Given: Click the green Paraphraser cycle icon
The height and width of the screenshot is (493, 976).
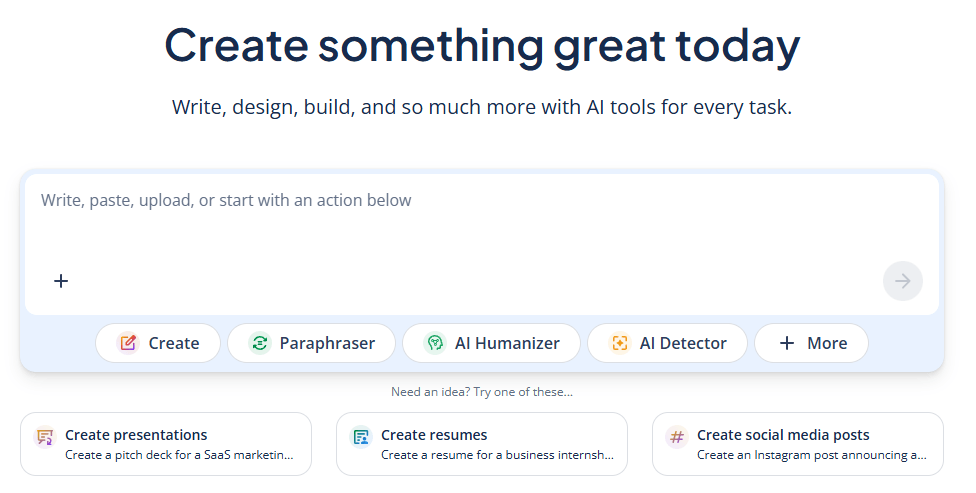Looking at the screenshot, I should [x=259, y=343].
